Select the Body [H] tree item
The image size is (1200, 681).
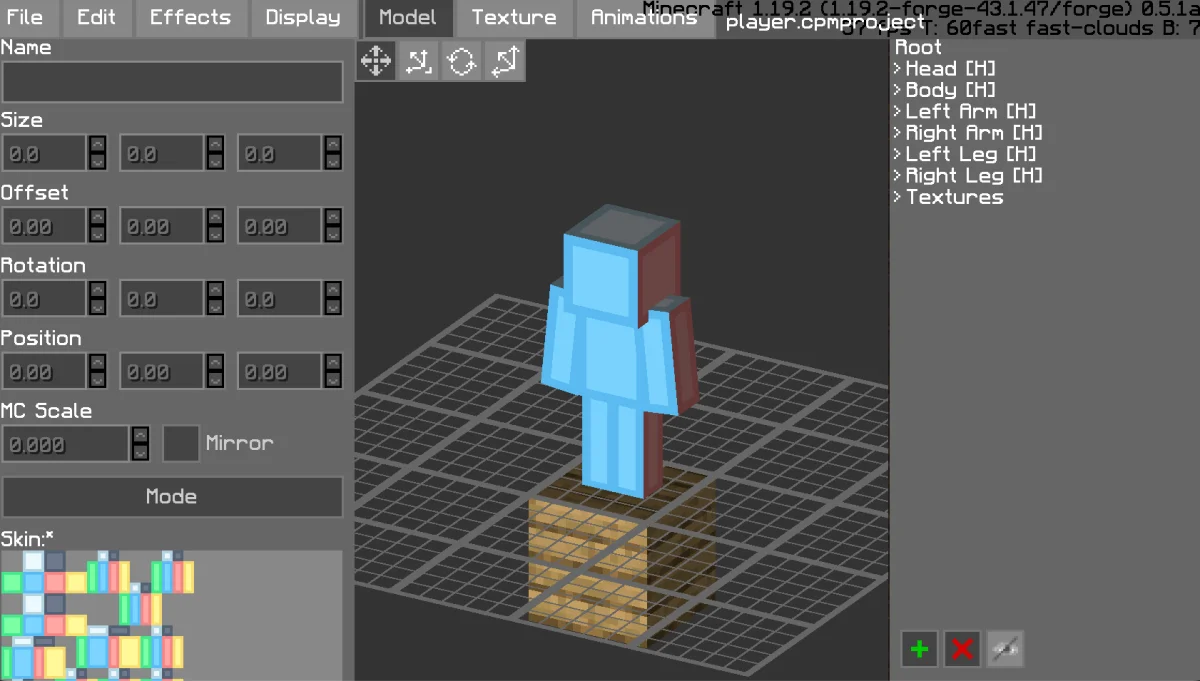tap(950, 90)
